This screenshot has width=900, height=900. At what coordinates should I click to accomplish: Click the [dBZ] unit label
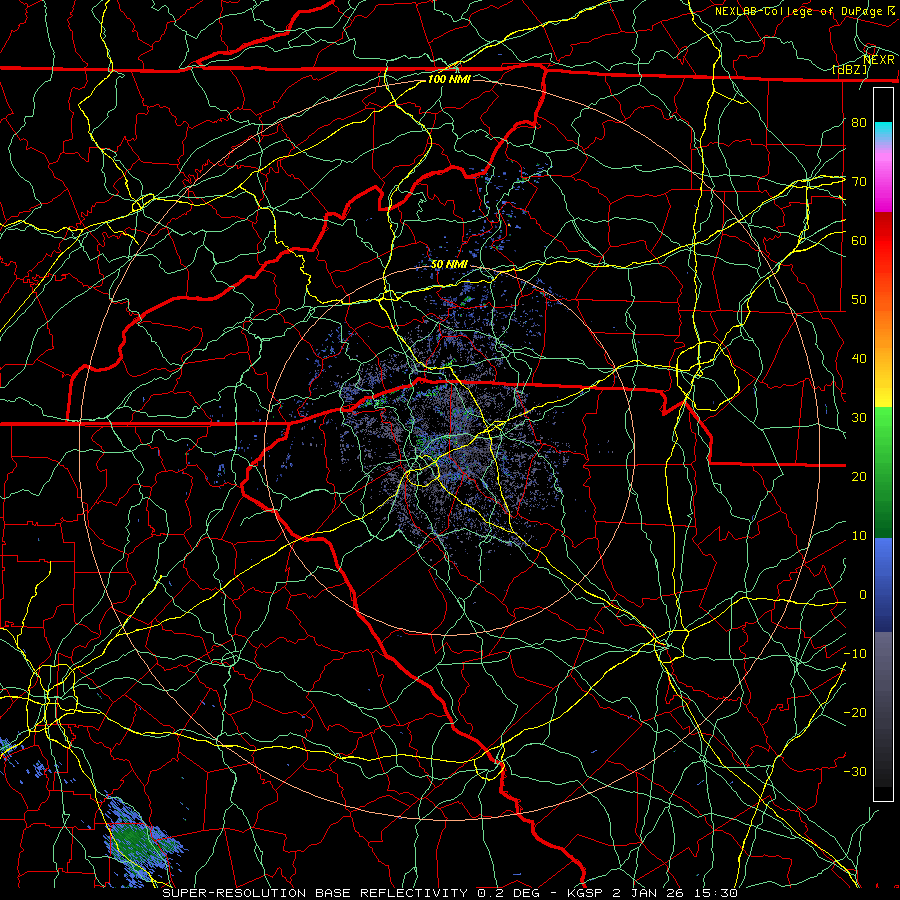pos(851,70)
